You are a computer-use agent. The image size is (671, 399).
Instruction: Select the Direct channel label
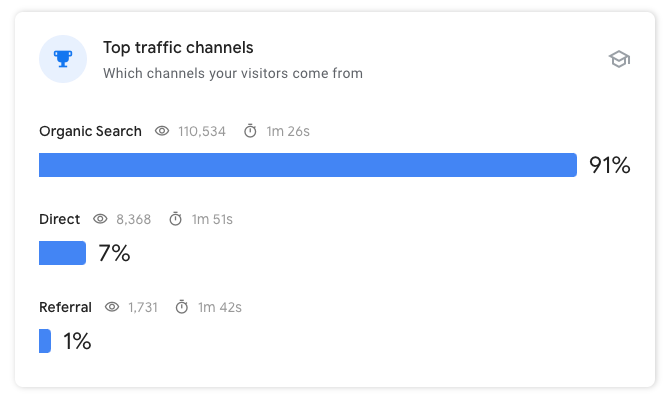pos(59,219)
